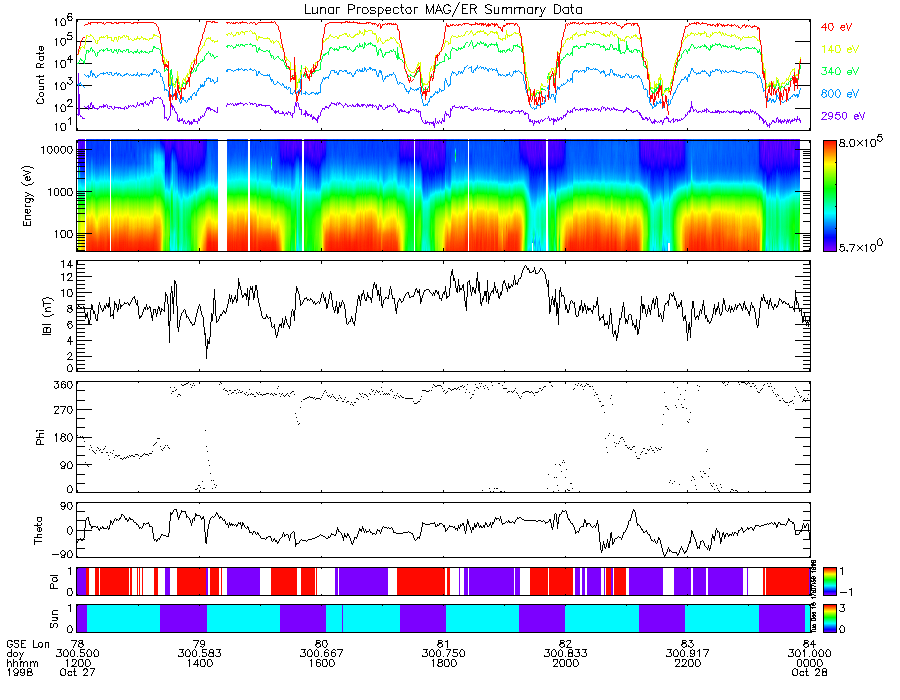Click the '1800' time tick label
This screenshot has width=900, height=700.
[x=443, y=663]
